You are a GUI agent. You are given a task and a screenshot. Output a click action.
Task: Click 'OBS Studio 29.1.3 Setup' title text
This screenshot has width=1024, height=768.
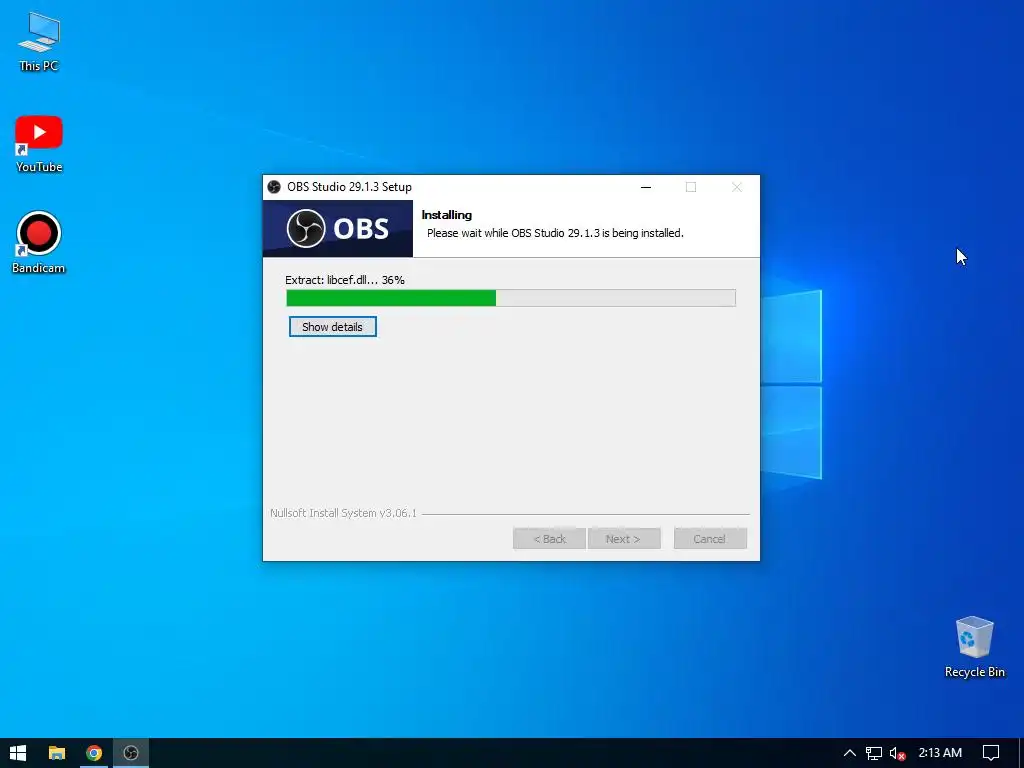pyautogui.click(x=349, y=187)
